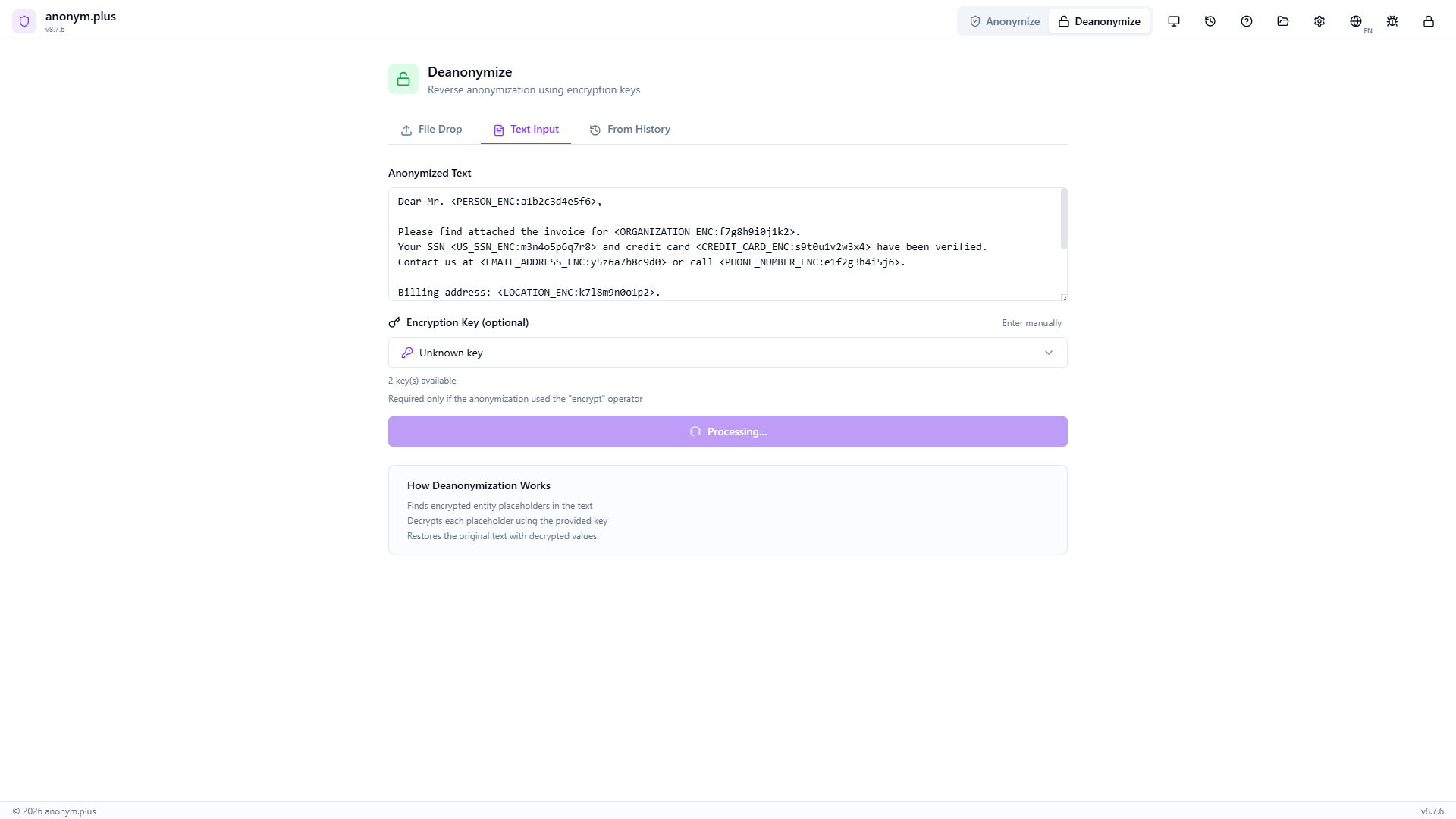Image resolution: width=1456 pixels, height=819 pixels.
Task: Click the Processing button
Action: coord(727,431)
